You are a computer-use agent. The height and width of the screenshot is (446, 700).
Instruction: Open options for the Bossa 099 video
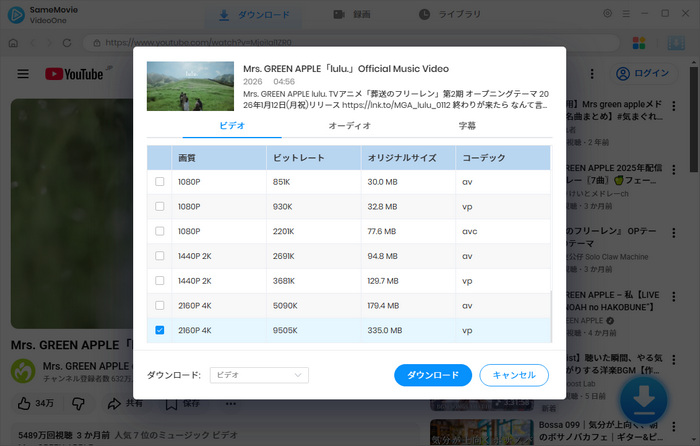pyautogui.click(x=674, y=425)
